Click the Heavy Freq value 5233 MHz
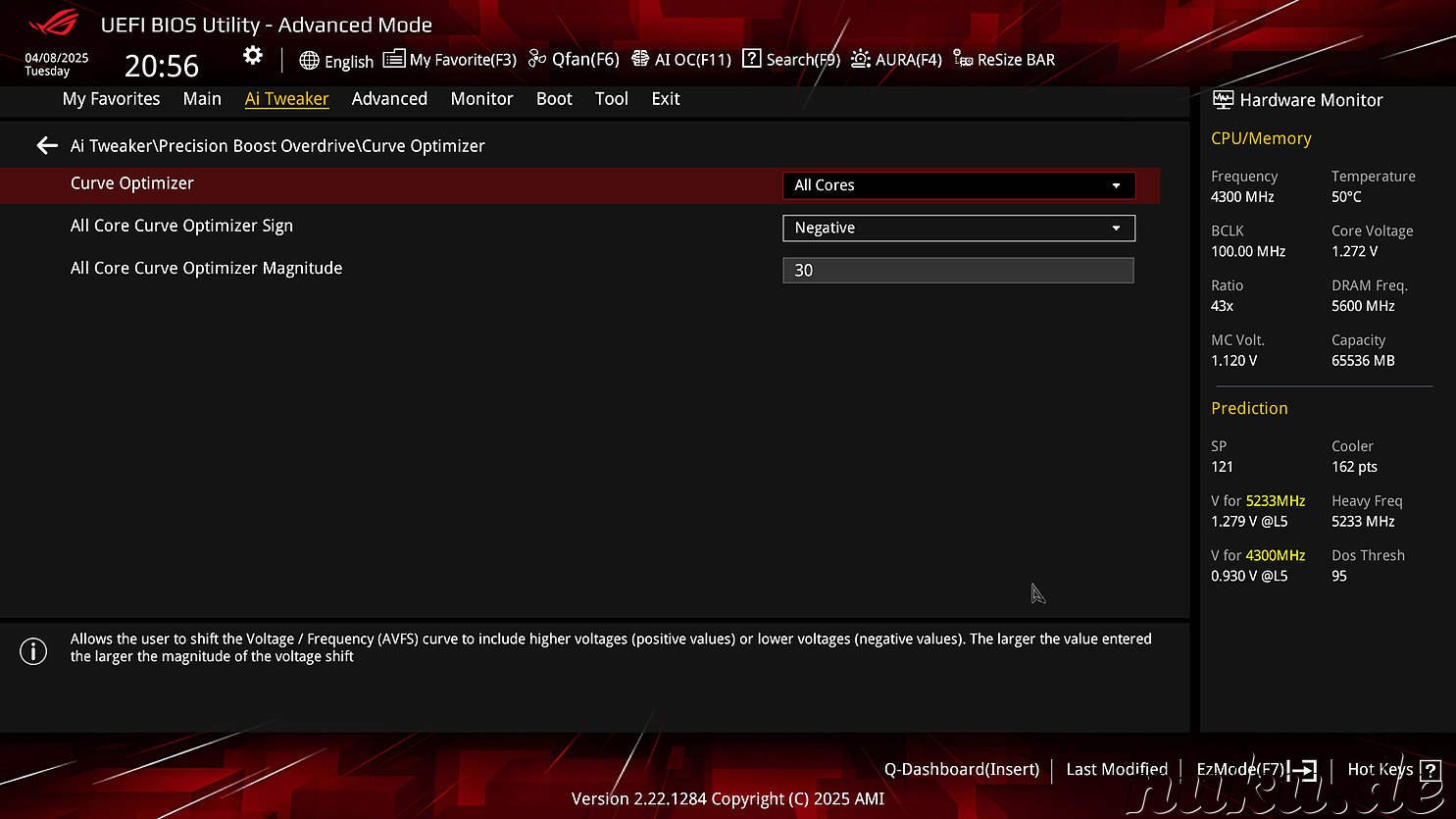 pyautogui.click(x=1363, y=522)
